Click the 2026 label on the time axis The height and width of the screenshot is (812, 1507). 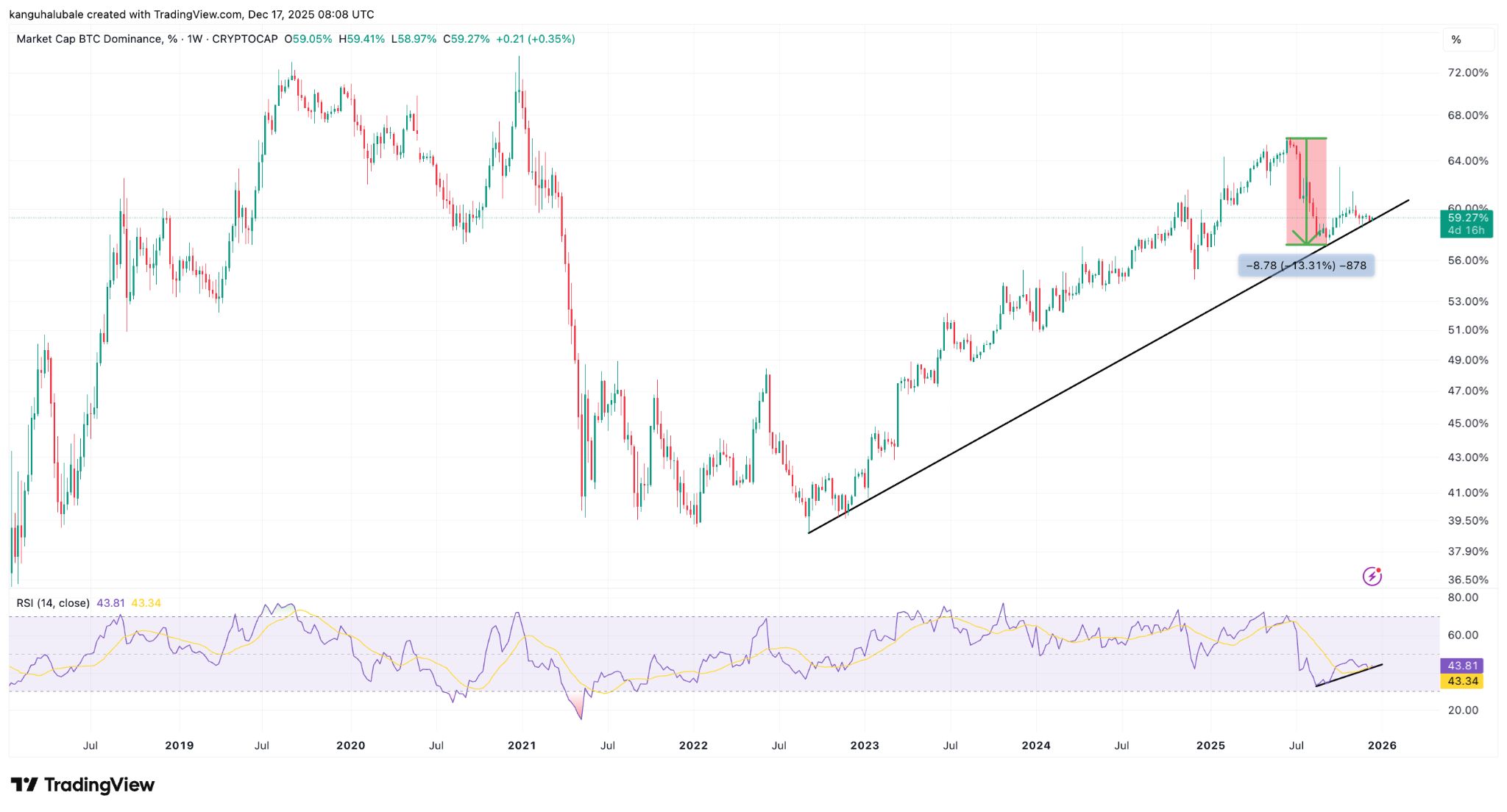click(1381, 745)
